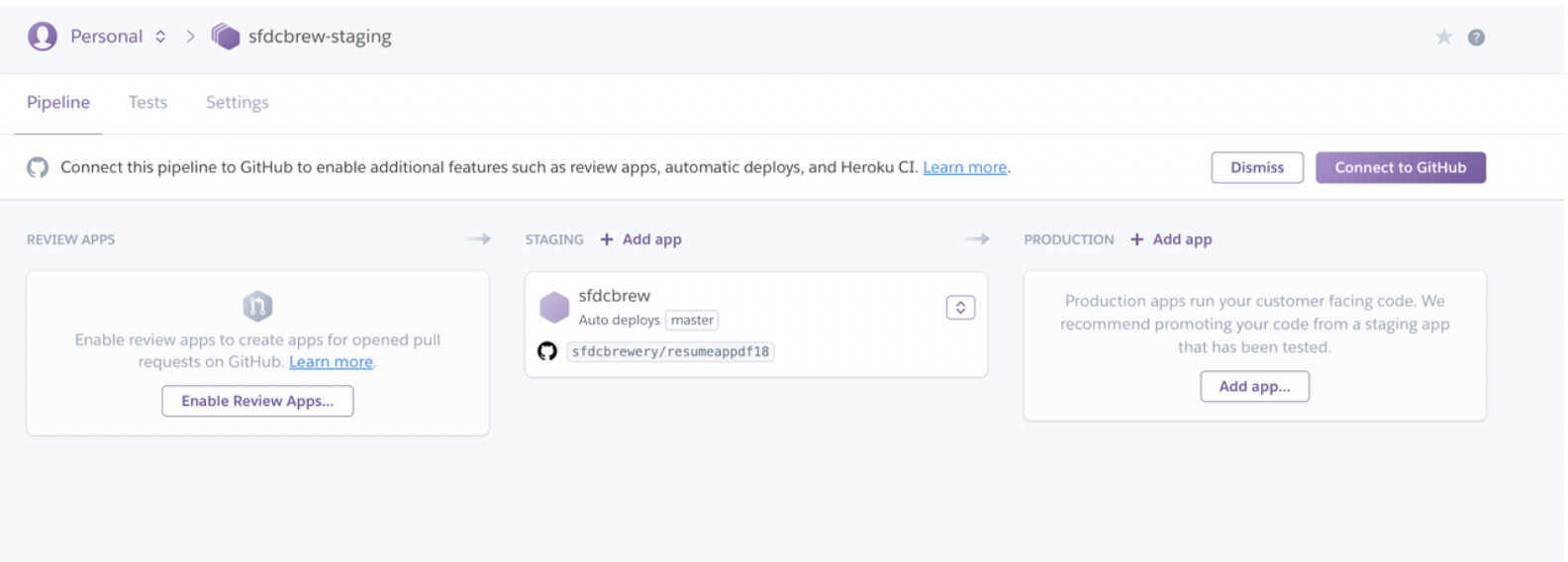The image size is (1568, 562).
Task: Open the sfdcbrewery/resumeappdf18 repository link
Action: pyautogui.click(x=670, y=351)
